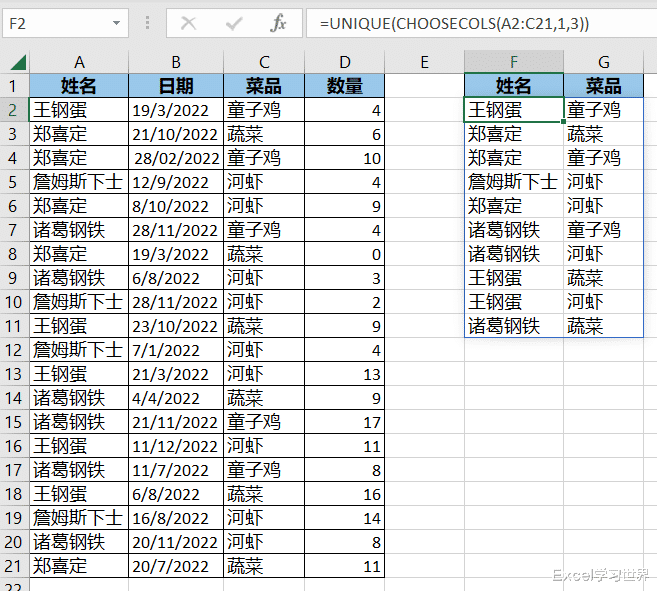This screenshot has width=657, height=591.
Task: Click the formula bar drag handle dots
Action: tap(147, 23)
